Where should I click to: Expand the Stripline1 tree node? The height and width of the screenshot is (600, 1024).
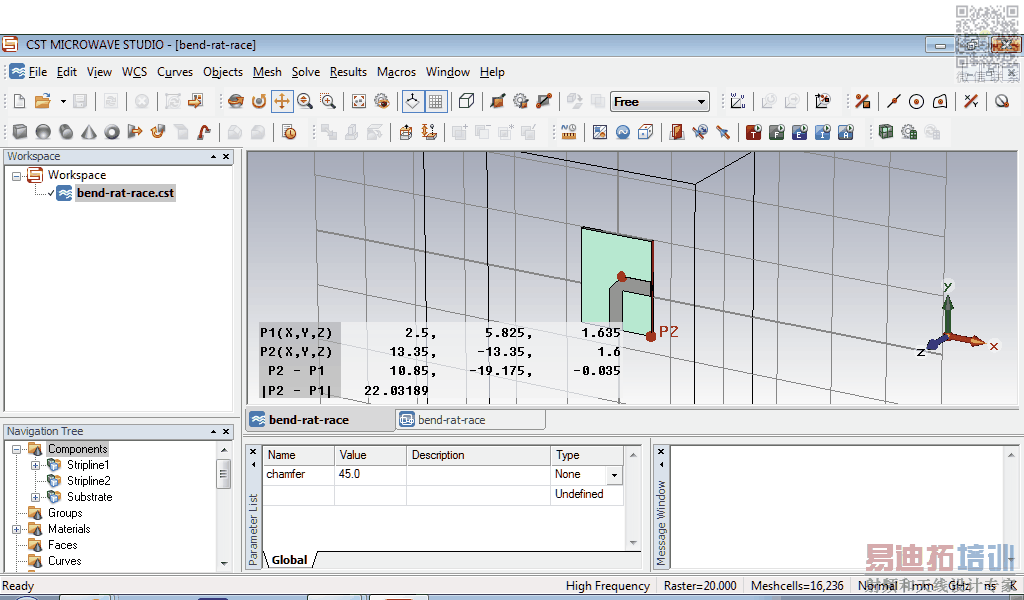tap(36, 465)
